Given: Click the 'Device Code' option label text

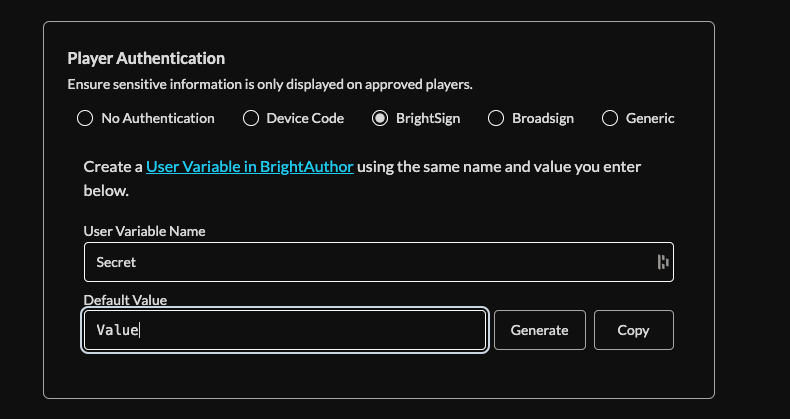Looking at the screenshot, I should (x=305, y=118).
